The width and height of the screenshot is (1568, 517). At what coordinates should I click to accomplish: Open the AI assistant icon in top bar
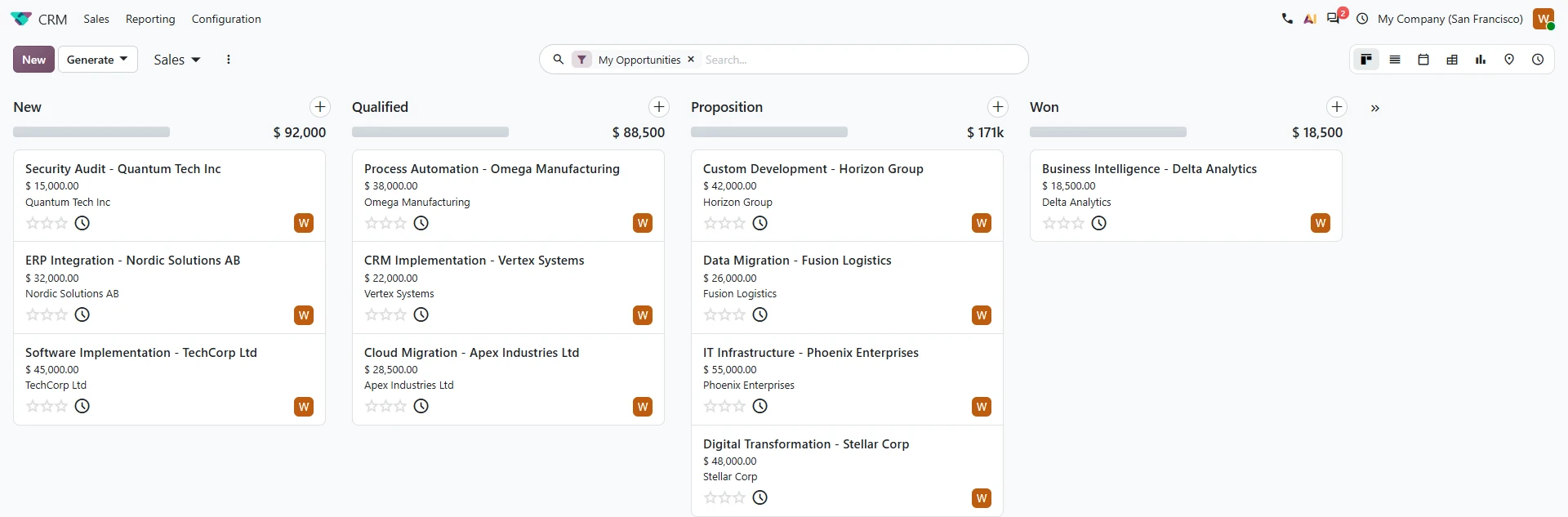1310,19
